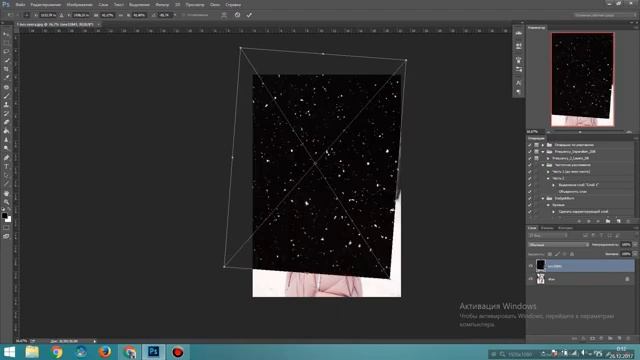The height and width of the screenshot is (360, 640).
Task: Open the layer filter kind dropdown
Action: pyautogui.click(x=548, y=236)
